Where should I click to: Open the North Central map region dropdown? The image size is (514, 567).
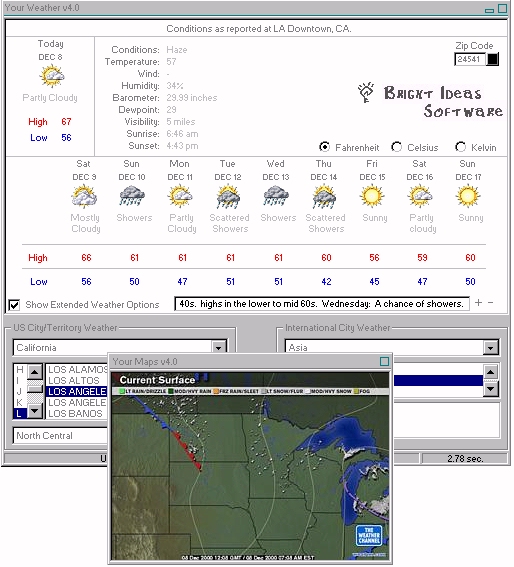[x=60, y=436]
